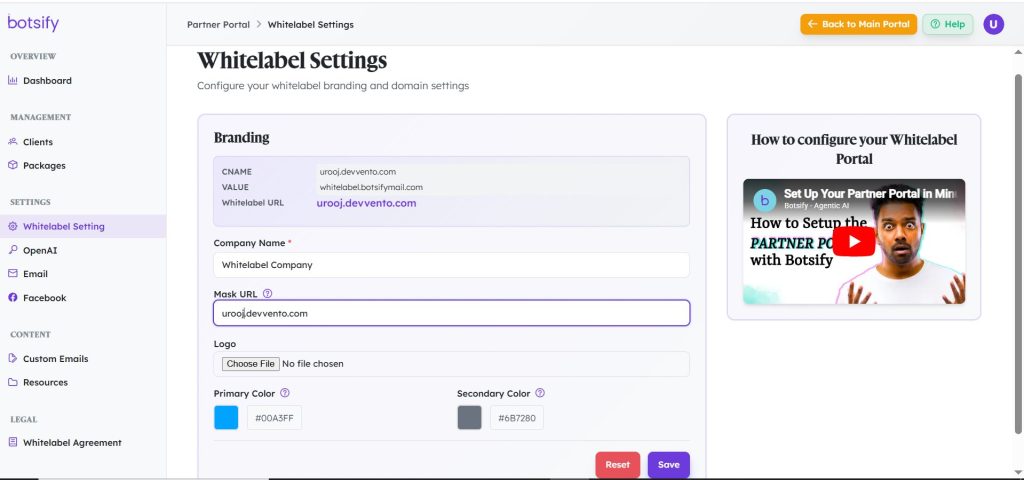Screen dimensions: 1024x480
Task: Go to Clients in the sidebar
Action: pos(38,142)
